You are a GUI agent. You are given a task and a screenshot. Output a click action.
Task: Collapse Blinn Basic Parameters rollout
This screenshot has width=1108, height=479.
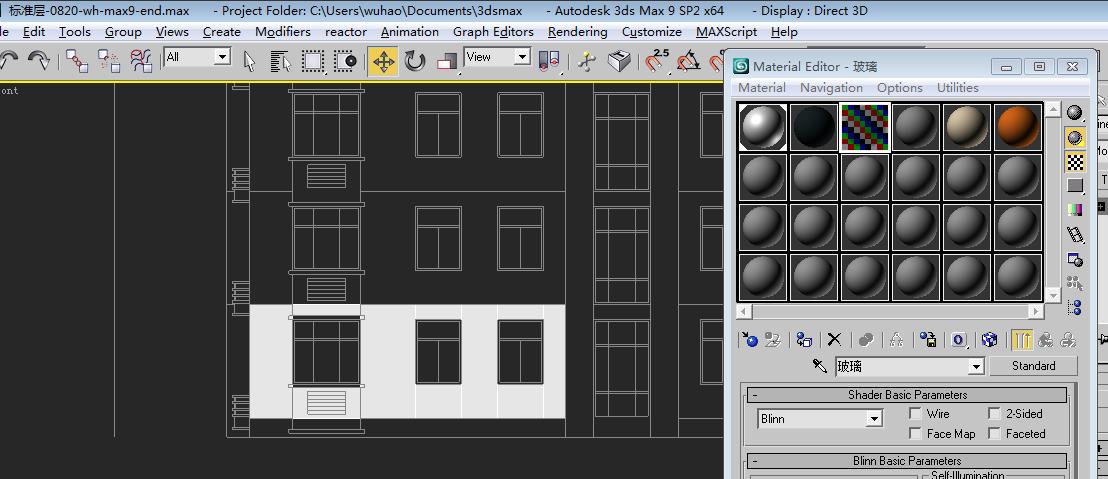(x=907, y=461)
